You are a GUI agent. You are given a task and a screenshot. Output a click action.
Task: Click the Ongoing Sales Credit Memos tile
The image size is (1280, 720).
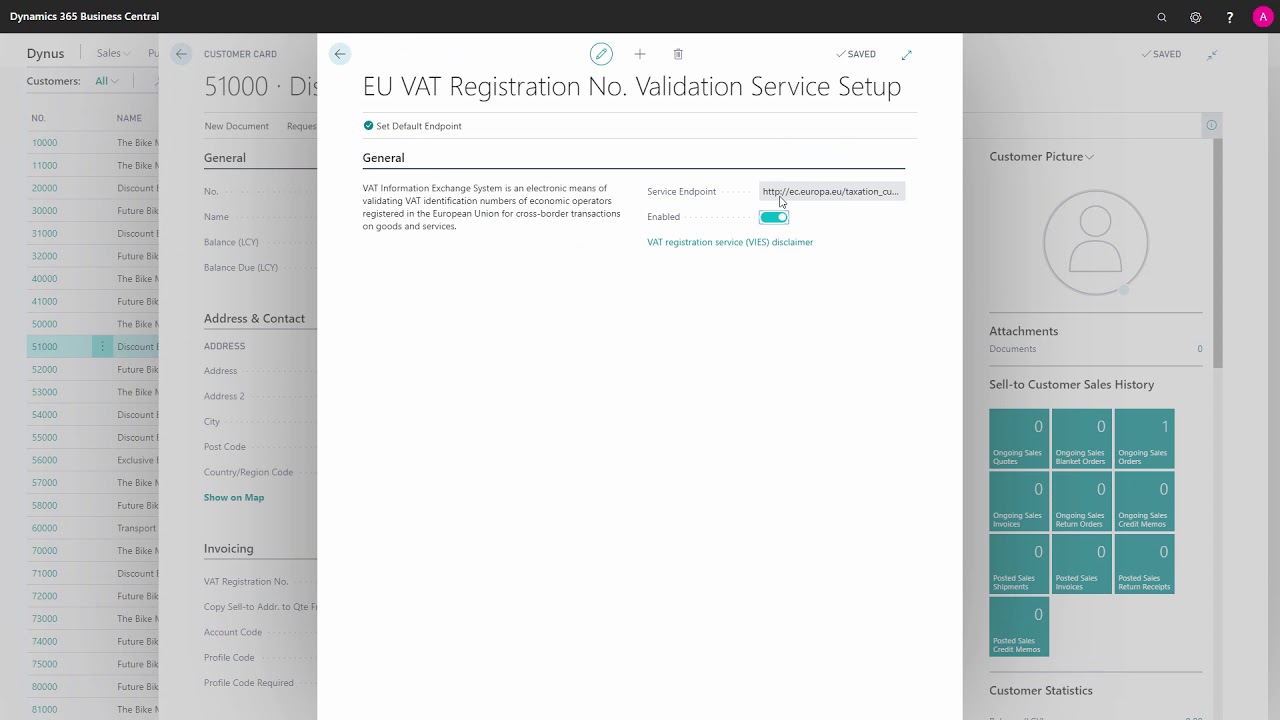coord(1145,501)
